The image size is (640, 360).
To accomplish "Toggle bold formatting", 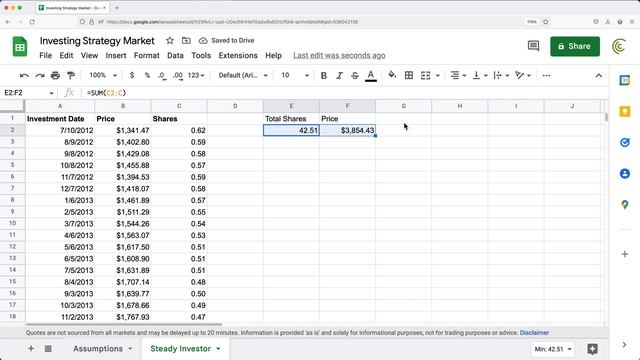I will point(324,76).
